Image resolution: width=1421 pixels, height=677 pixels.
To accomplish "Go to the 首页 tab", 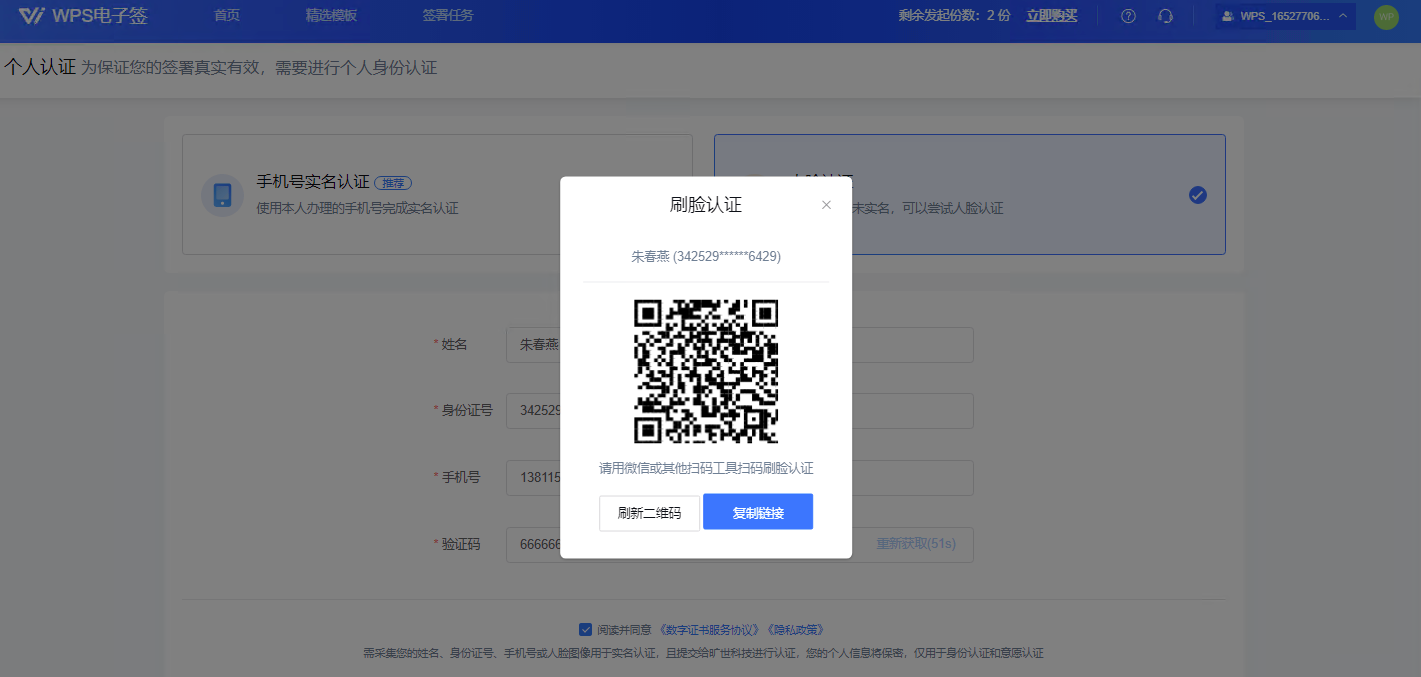I will [227, 16].
